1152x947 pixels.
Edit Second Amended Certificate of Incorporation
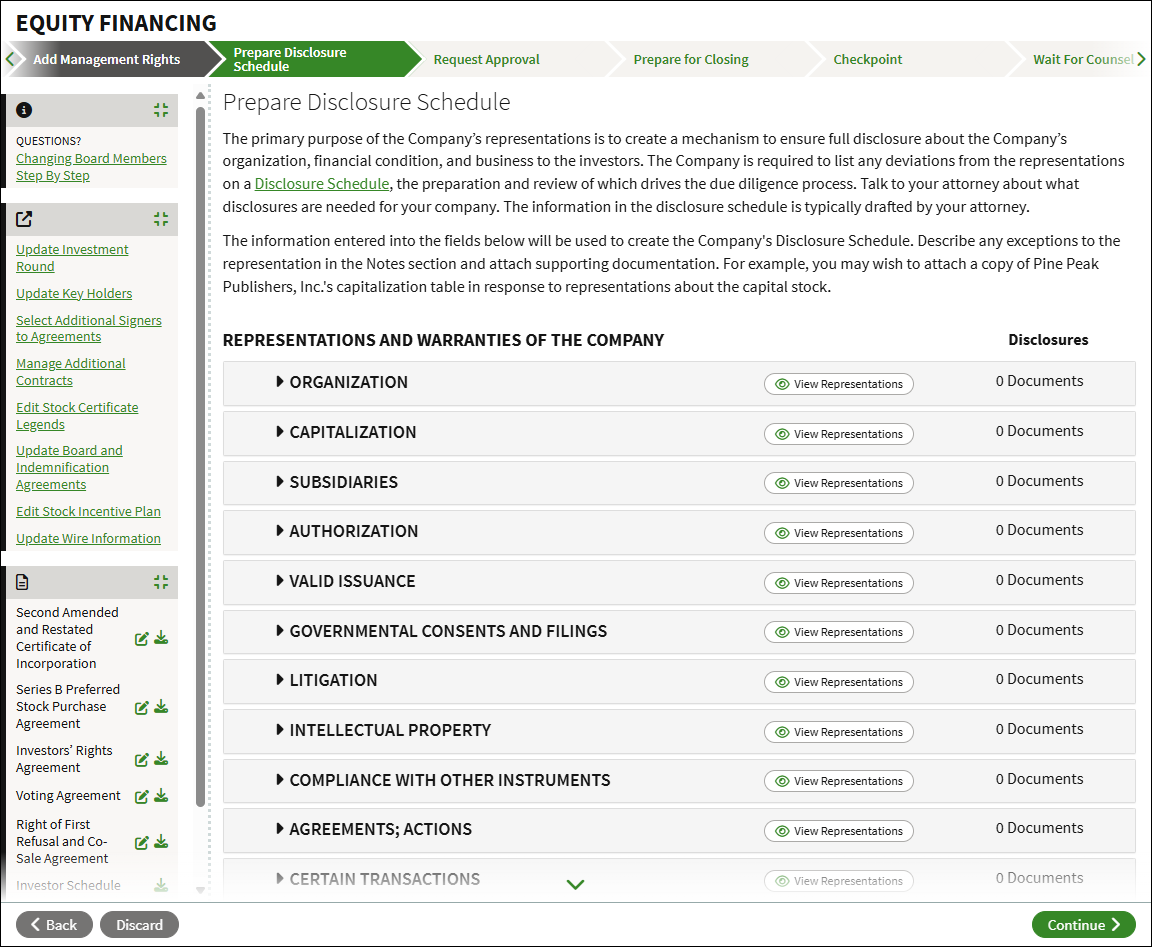(142, 638)
